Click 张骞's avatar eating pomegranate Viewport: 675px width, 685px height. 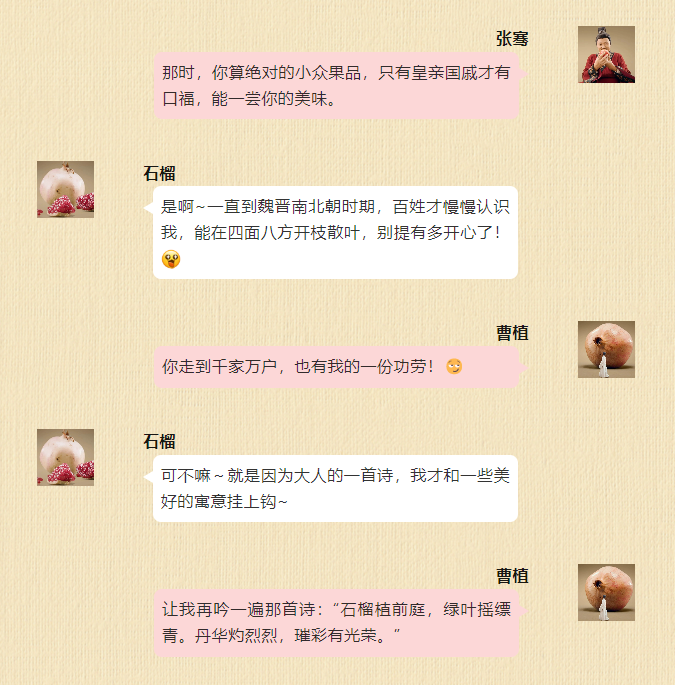pyautogui.click(x=606, y=54)
